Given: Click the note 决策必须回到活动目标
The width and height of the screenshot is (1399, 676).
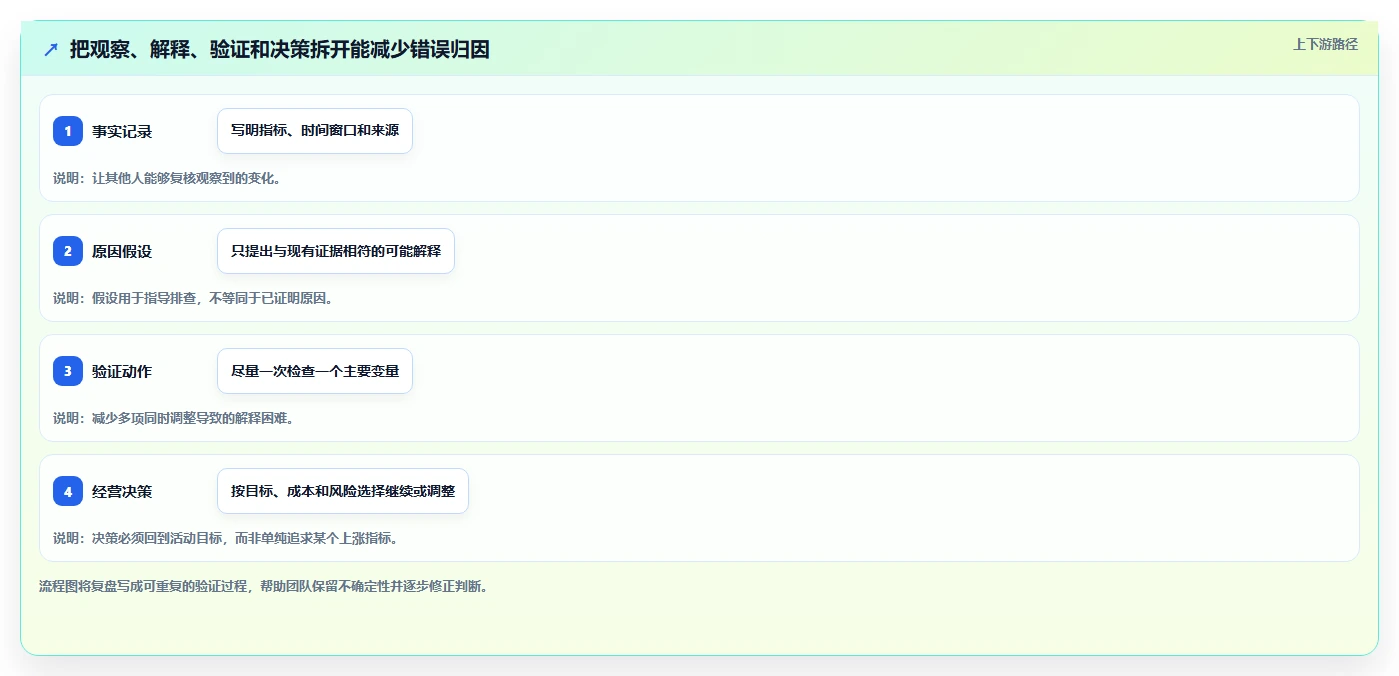Looking at the screenshot, I should coord(226,538).
